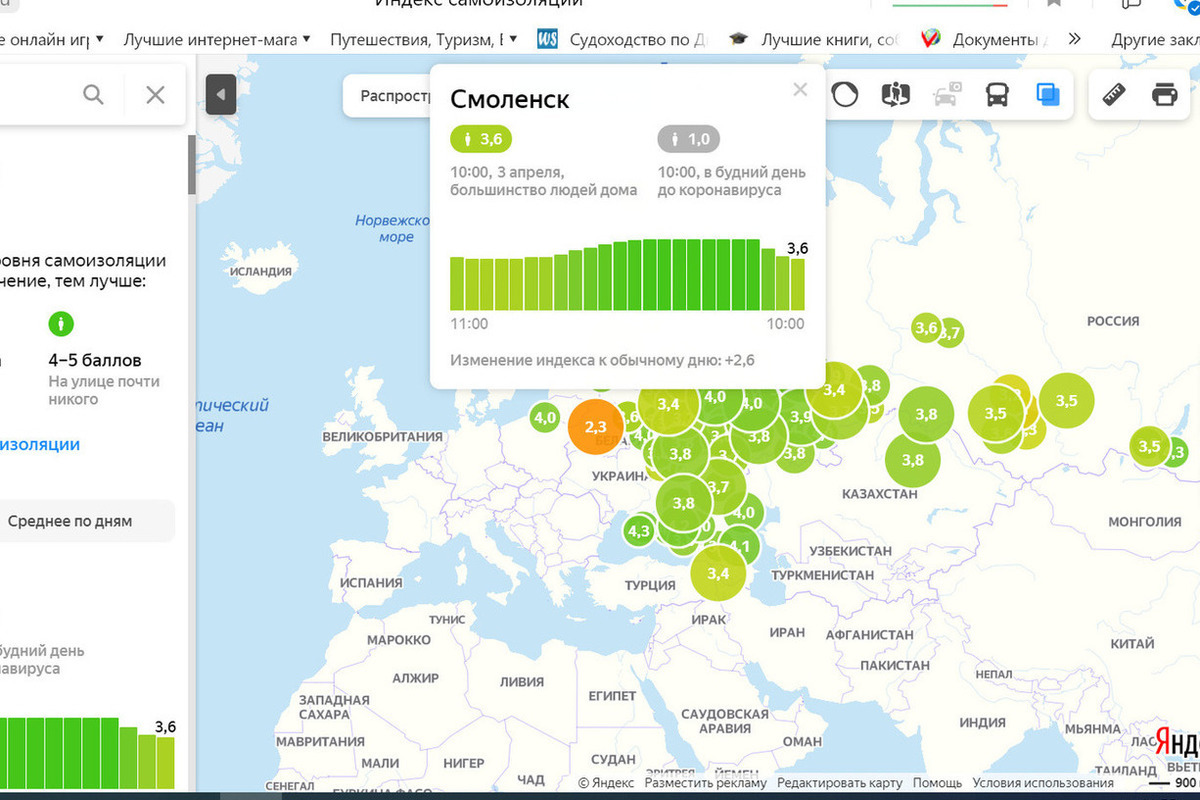Image resolution: width=1200 pixels, height=800 pixels.
Task: Clear the search field with X
Action: tap(155, 95)
